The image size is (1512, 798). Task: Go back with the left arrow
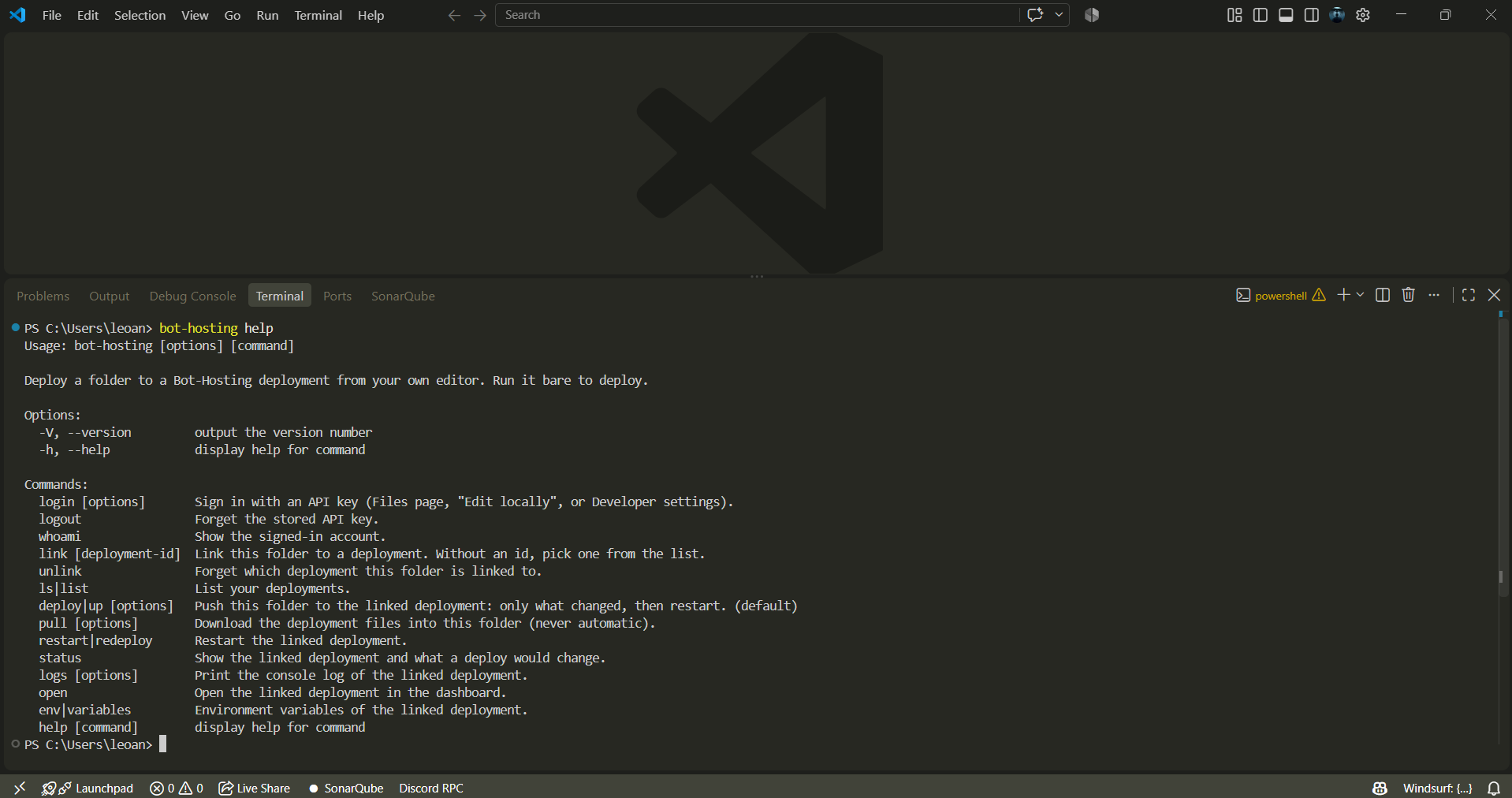pyautogui.click(x=454, y=15)
